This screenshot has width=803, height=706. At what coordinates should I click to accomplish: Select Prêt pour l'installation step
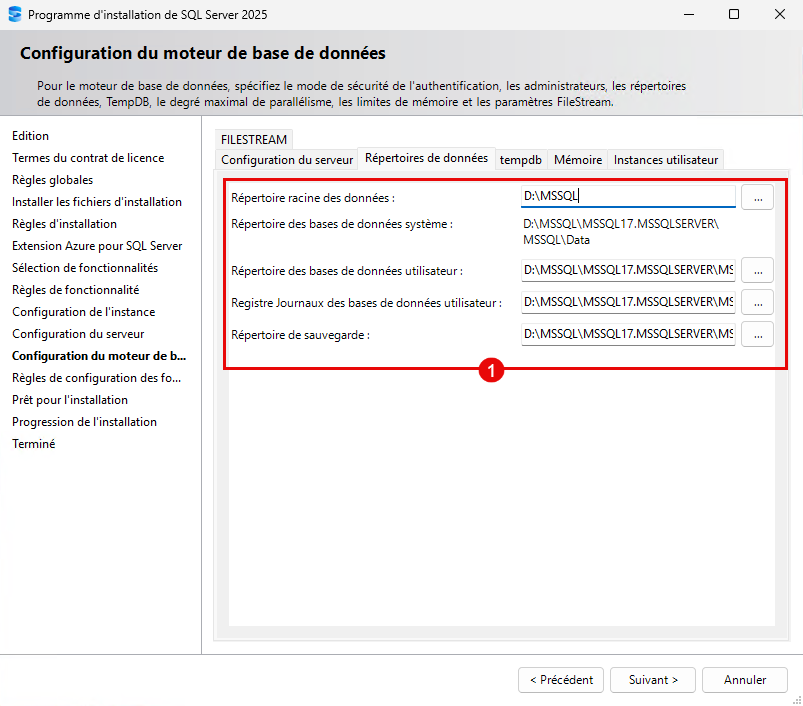(x=70, y=400)
